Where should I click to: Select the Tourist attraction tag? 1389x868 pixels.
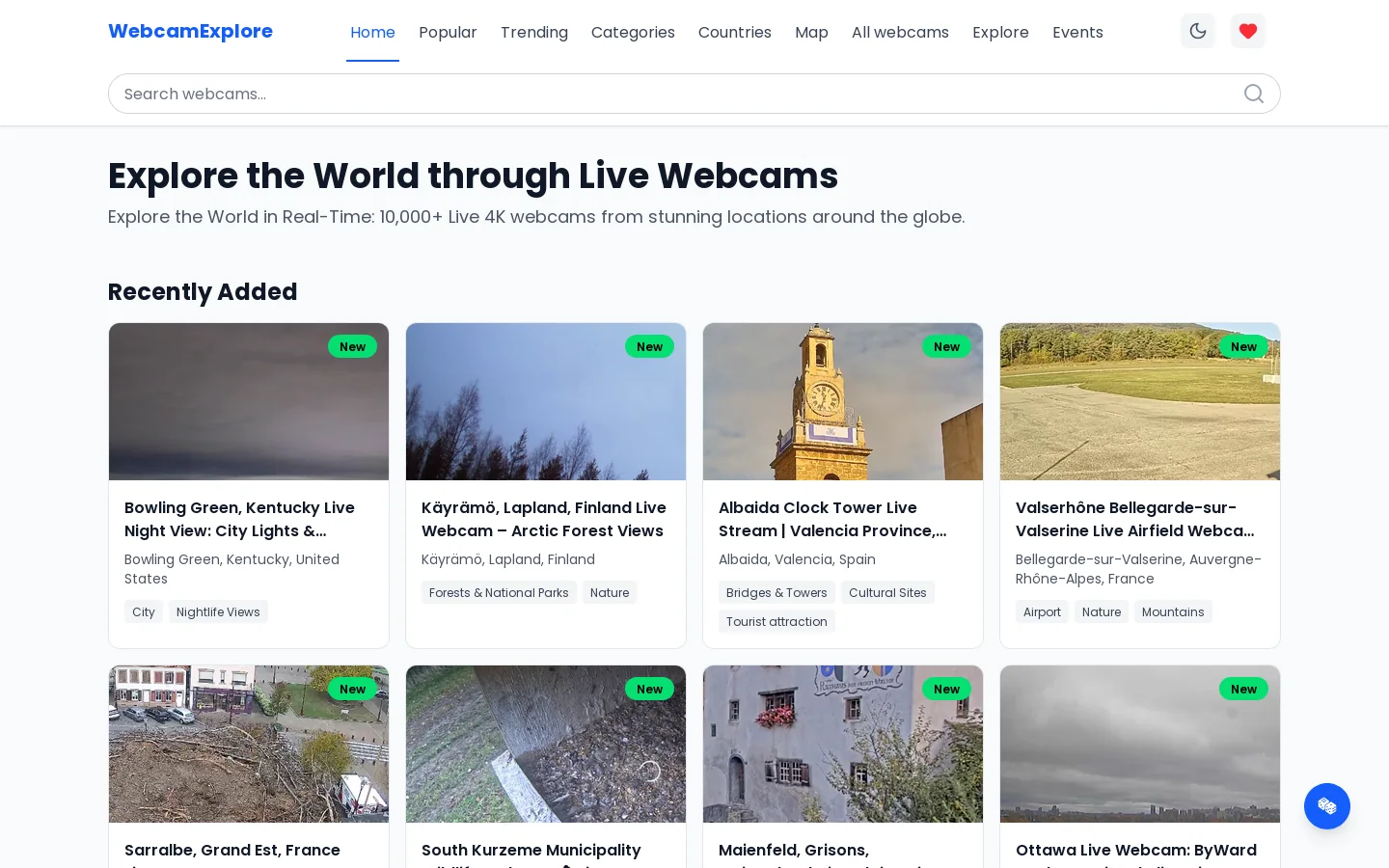776,621
